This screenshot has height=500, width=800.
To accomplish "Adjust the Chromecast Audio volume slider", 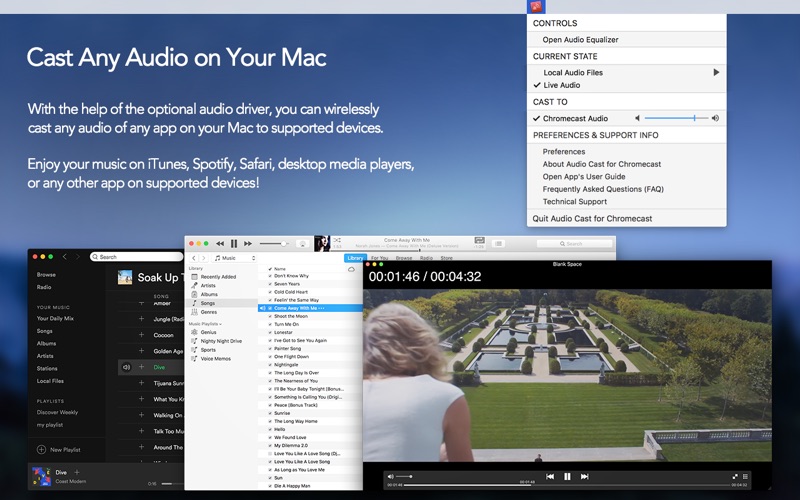I will coord(677,118).
